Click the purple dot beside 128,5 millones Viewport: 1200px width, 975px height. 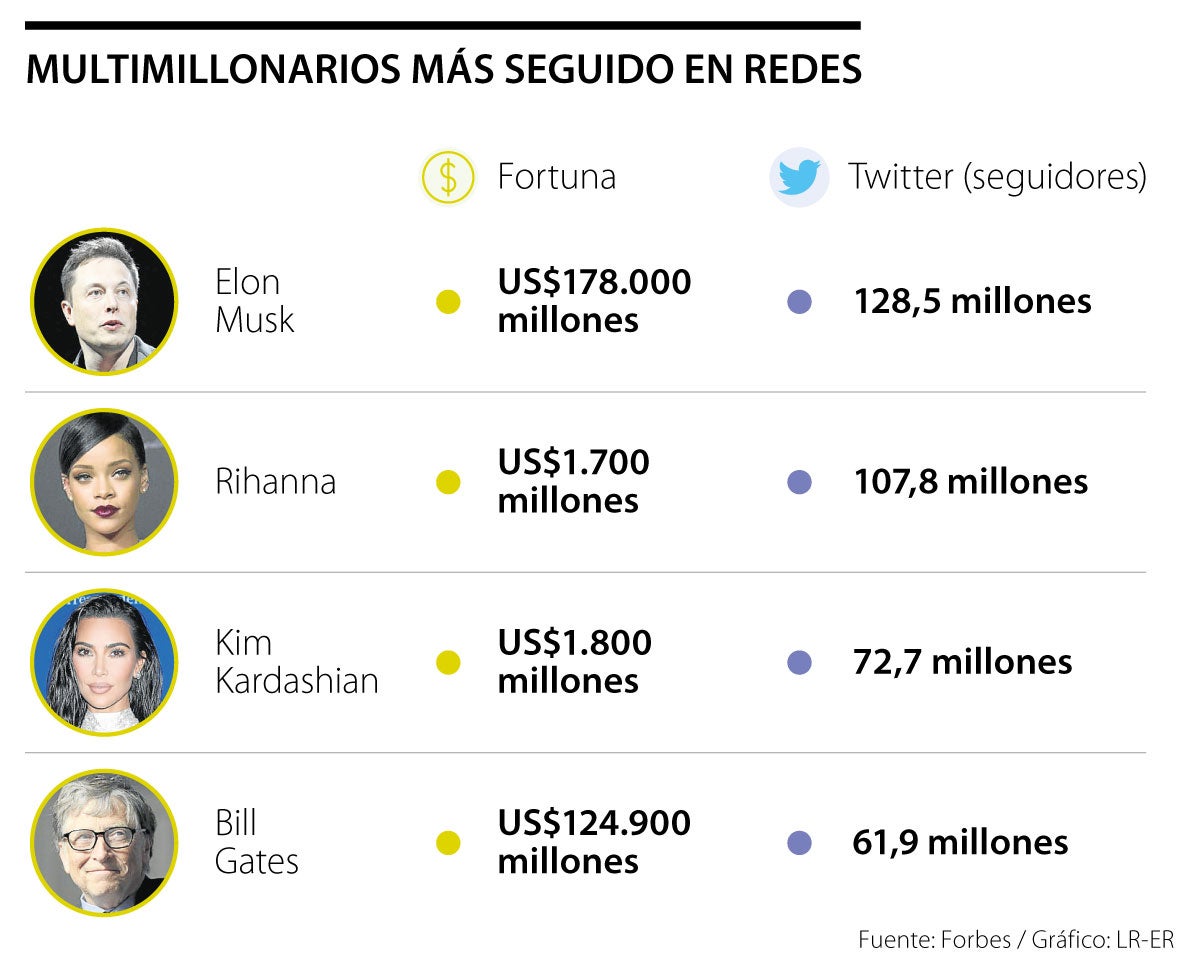tap(799, 302)
